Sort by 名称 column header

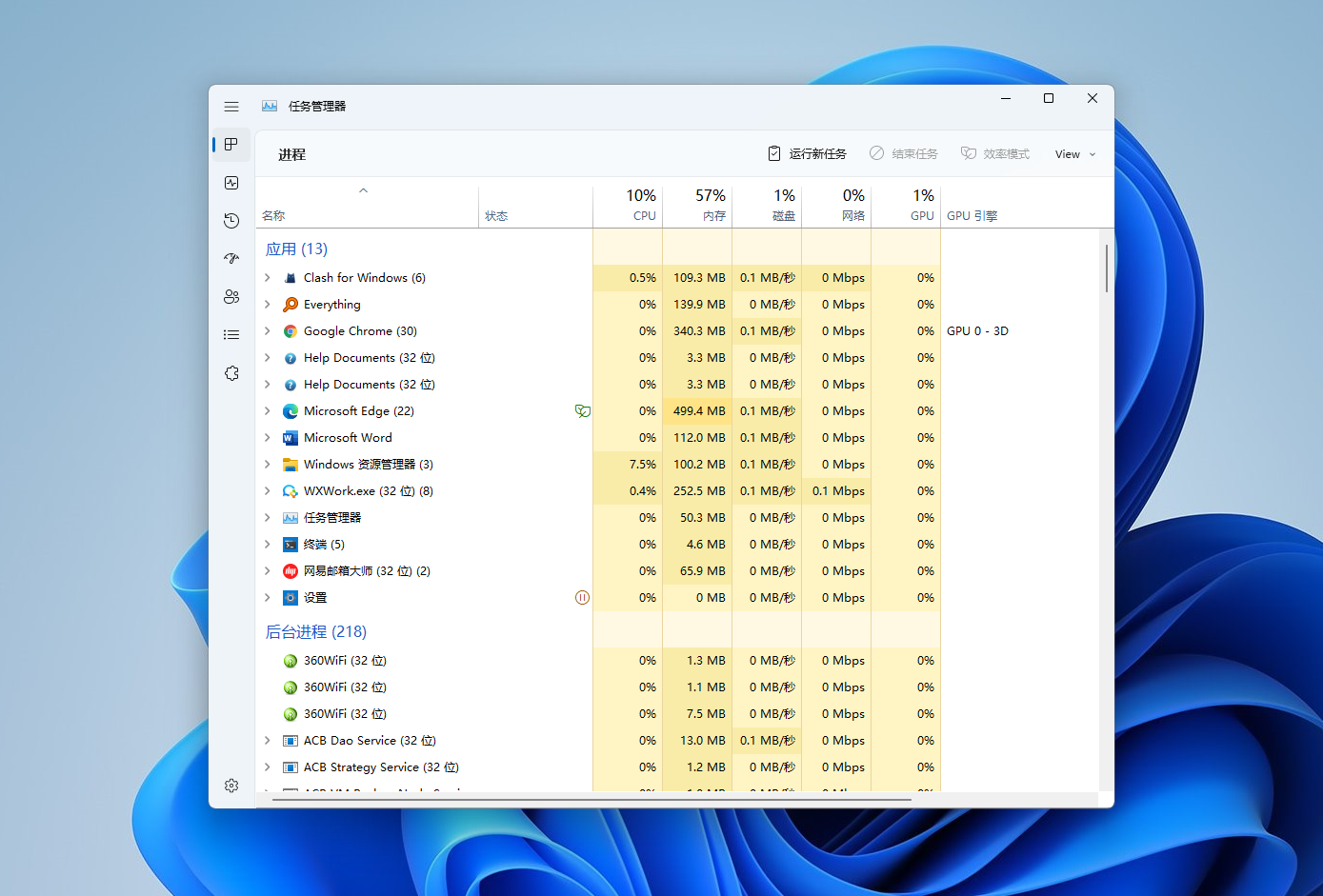pyautogui.click(x=367, y=205)
